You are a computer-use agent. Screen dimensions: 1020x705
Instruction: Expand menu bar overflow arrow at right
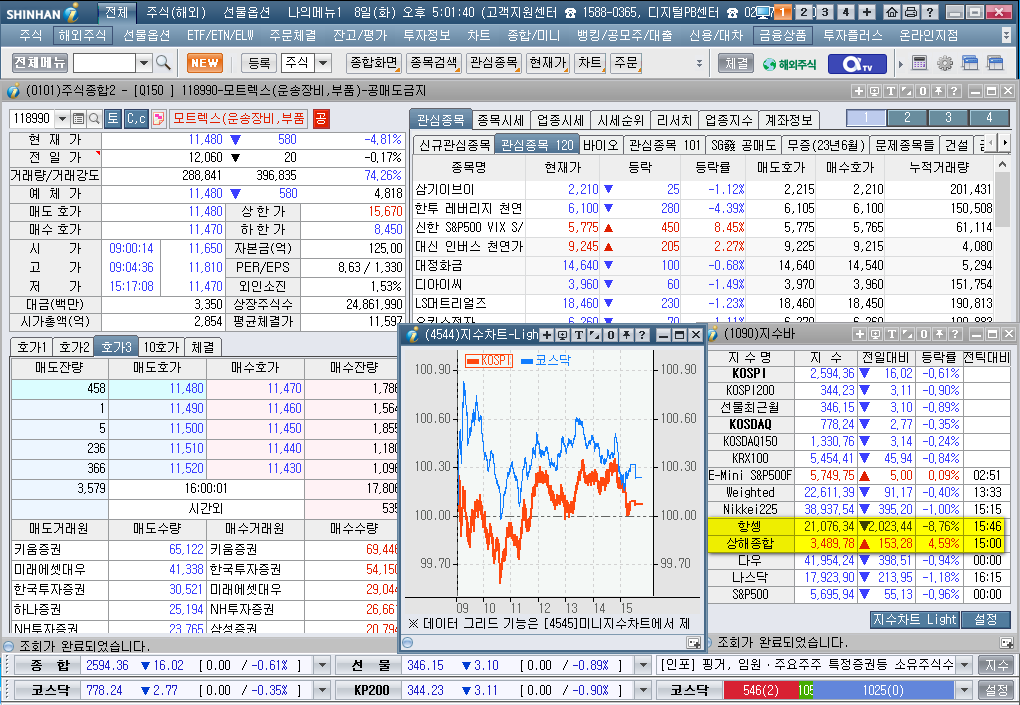(1007, 35)
